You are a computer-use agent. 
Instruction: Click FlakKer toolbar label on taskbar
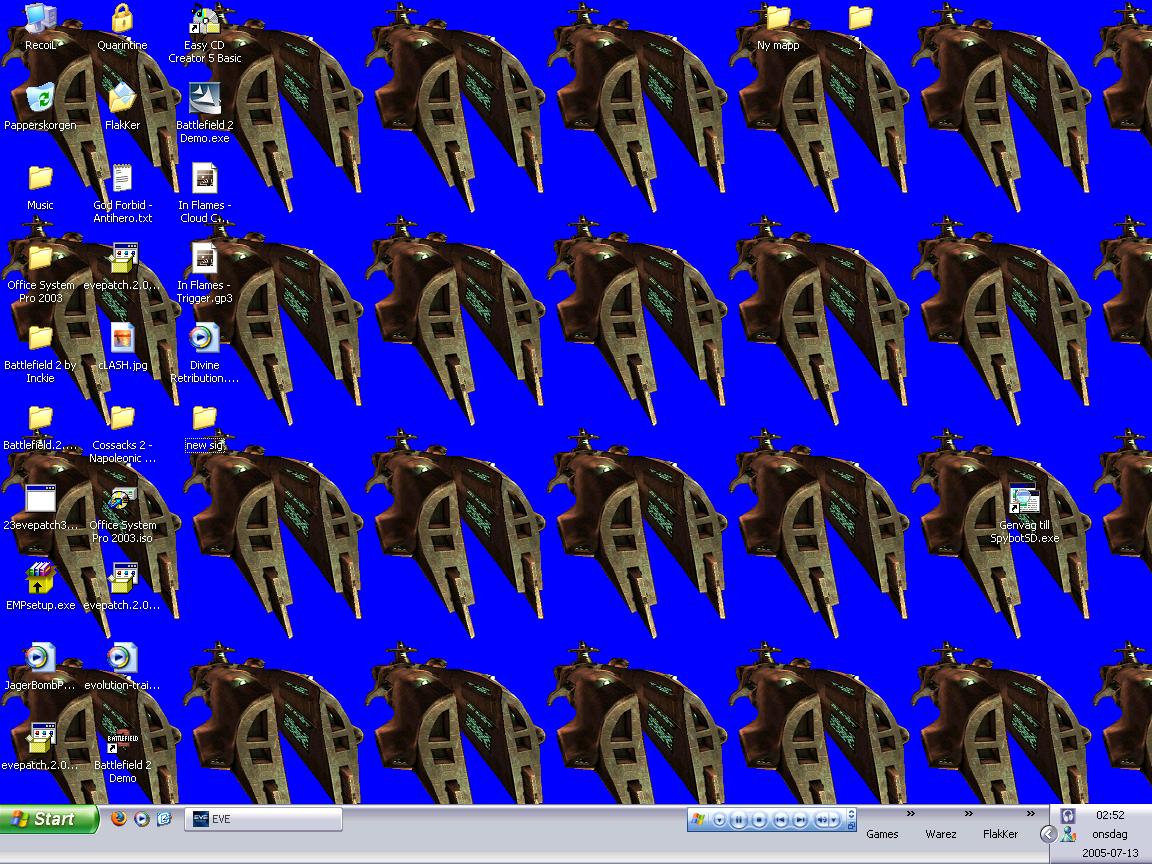click(x=1000, y=834)
